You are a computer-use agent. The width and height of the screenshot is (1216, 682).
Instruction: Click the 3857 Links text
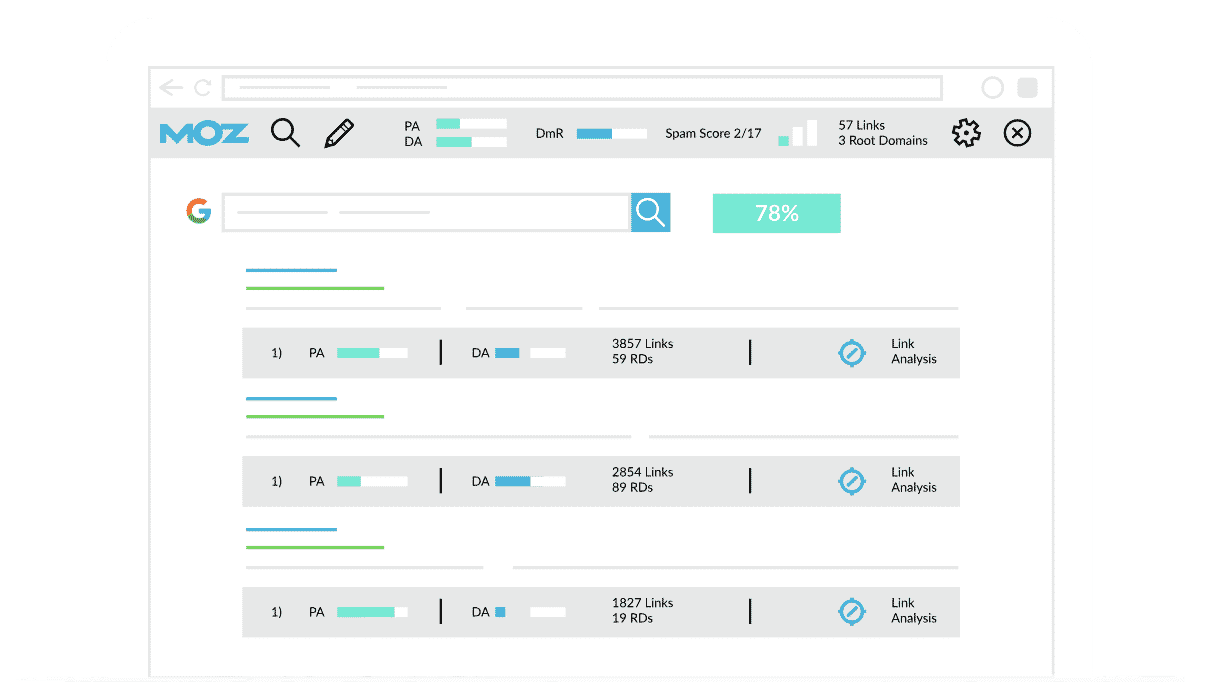(643, 344)
